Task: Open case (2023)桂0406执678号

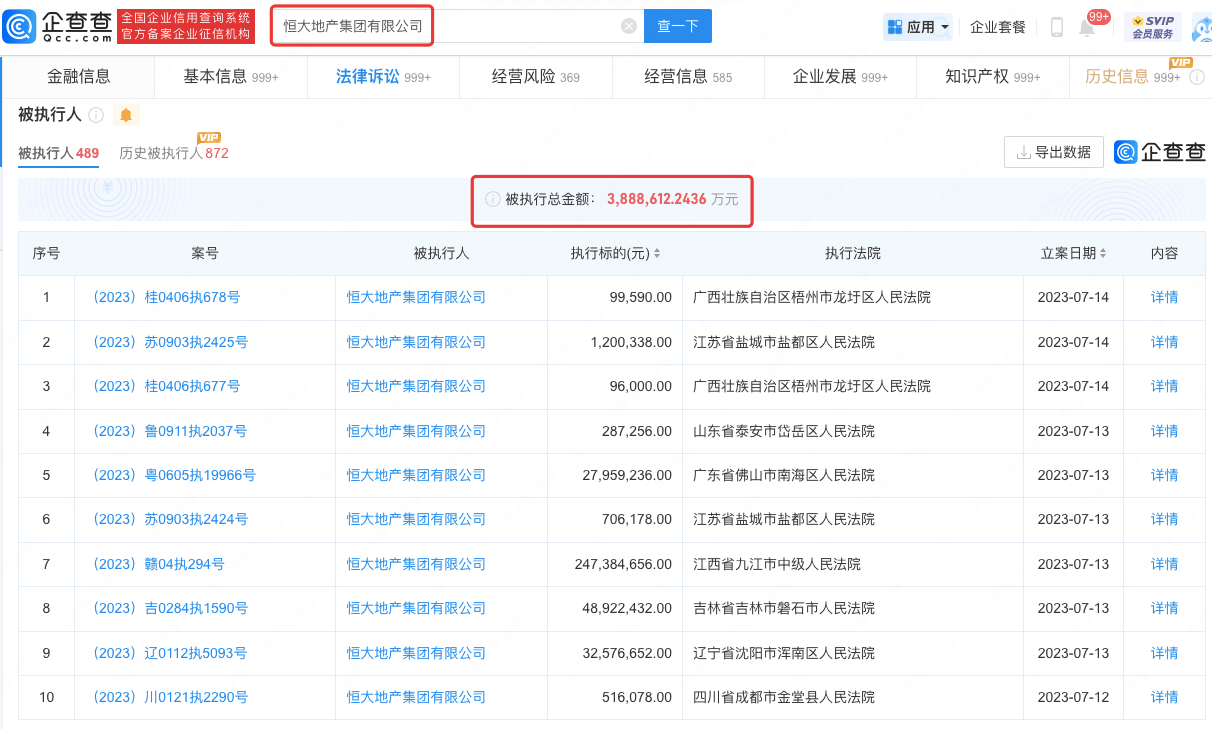Action: (165, 297)
